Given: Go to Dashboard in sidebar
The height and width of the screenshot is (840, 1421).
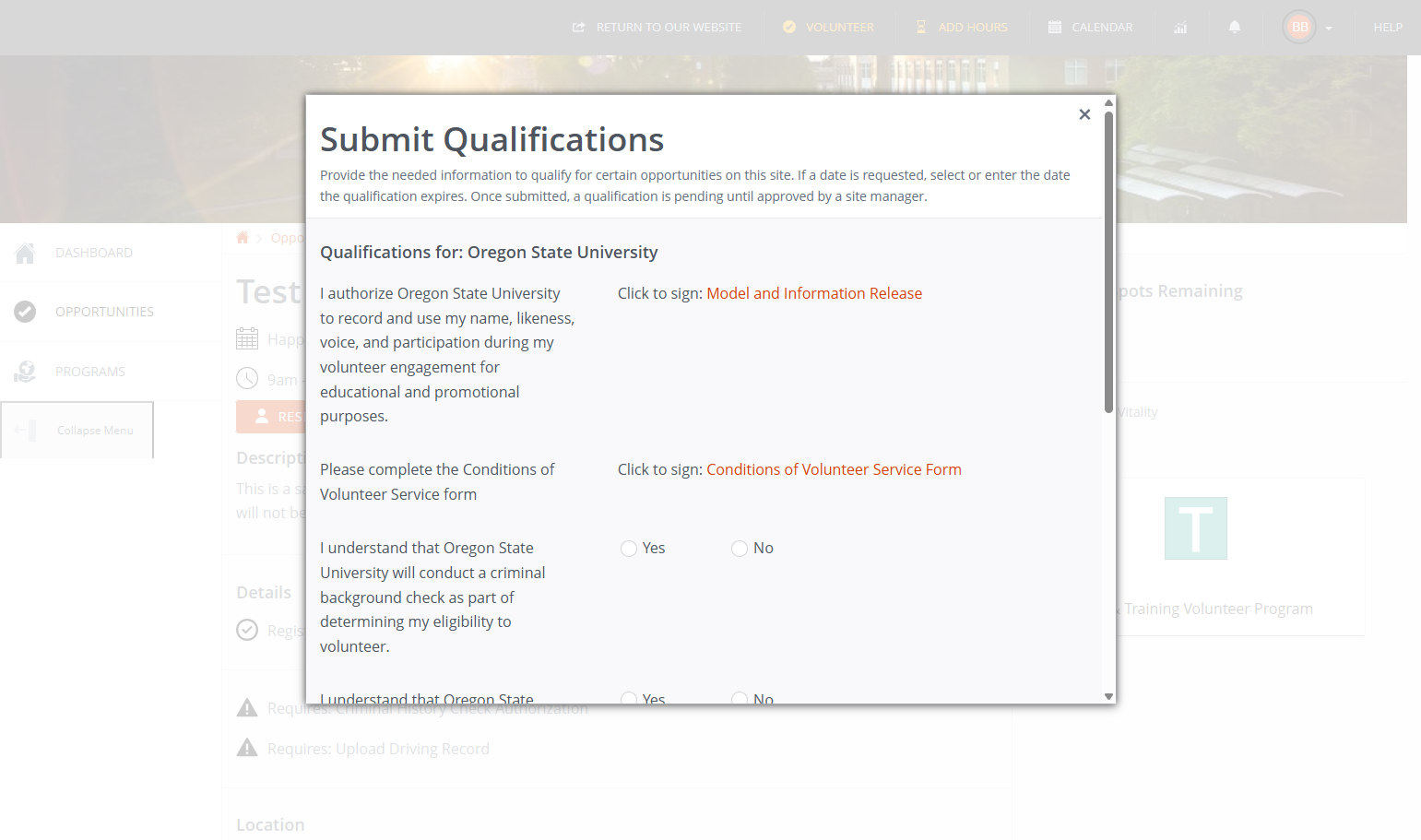Looking at the screenshot, I should point(94,253).
